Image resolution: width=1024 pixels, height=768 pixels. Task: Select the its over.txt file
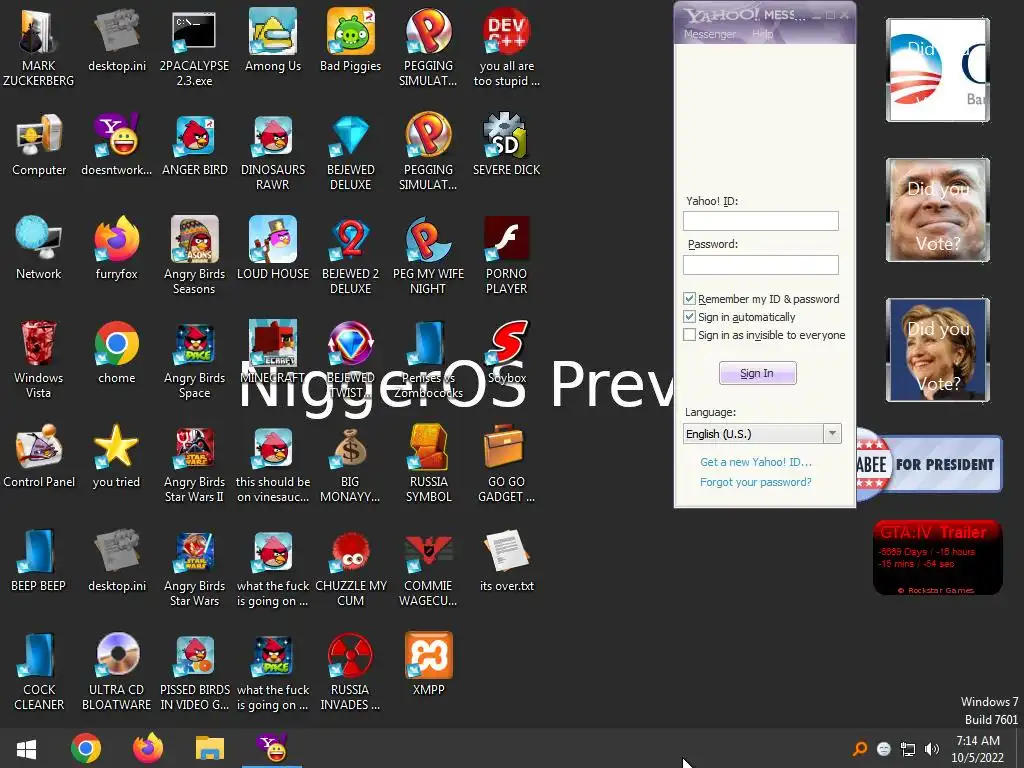point(506,562)
